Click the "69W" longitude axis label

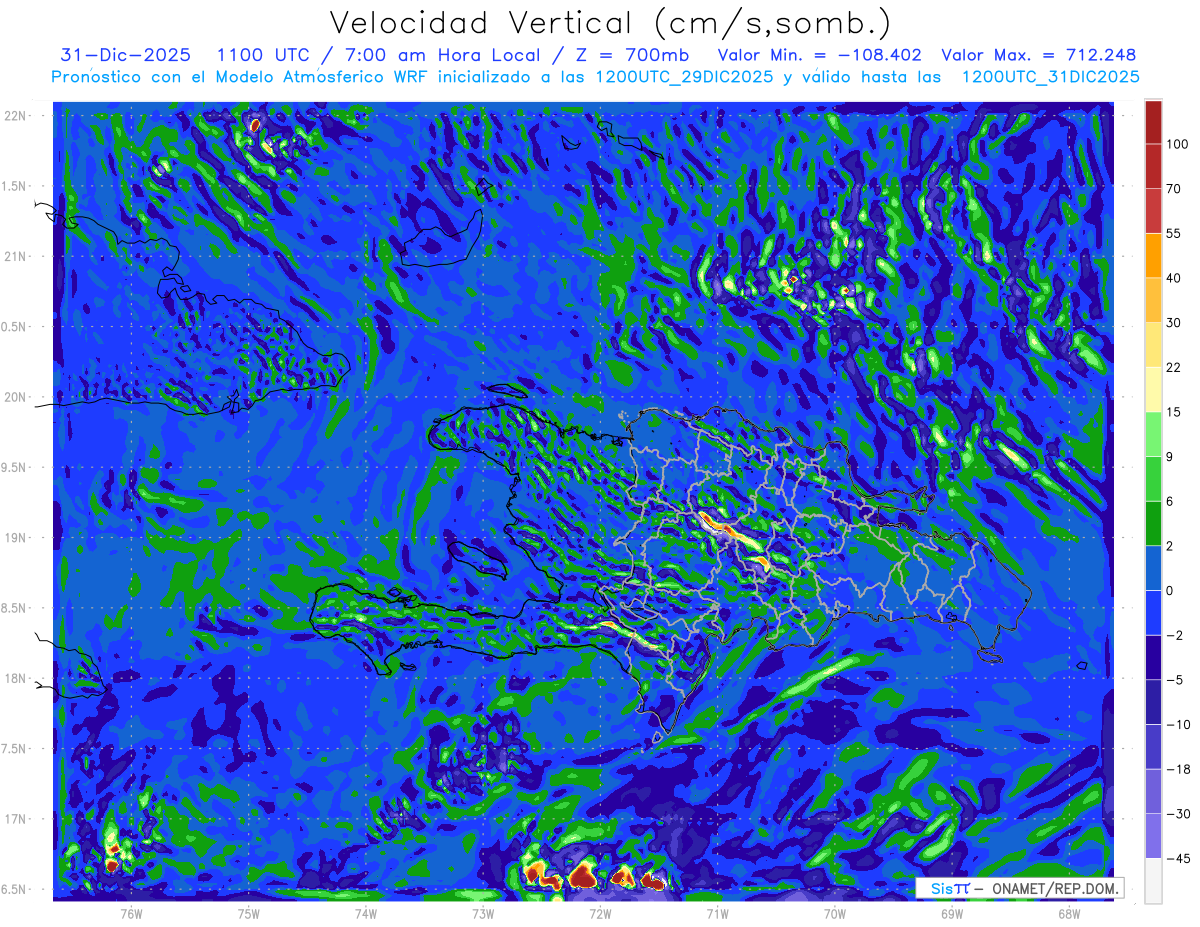[x=952, y=914]
